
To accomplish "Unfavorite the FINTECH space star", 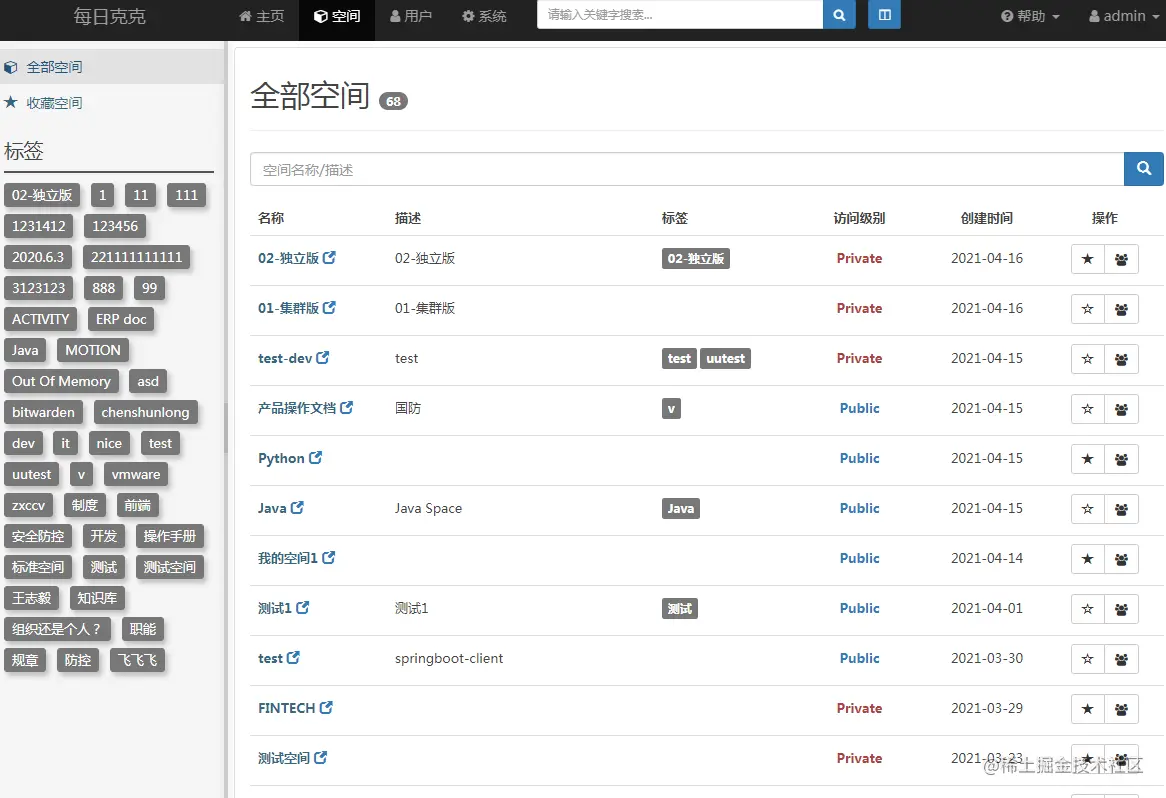I will pyautogui.click(x=1088, y=709).
